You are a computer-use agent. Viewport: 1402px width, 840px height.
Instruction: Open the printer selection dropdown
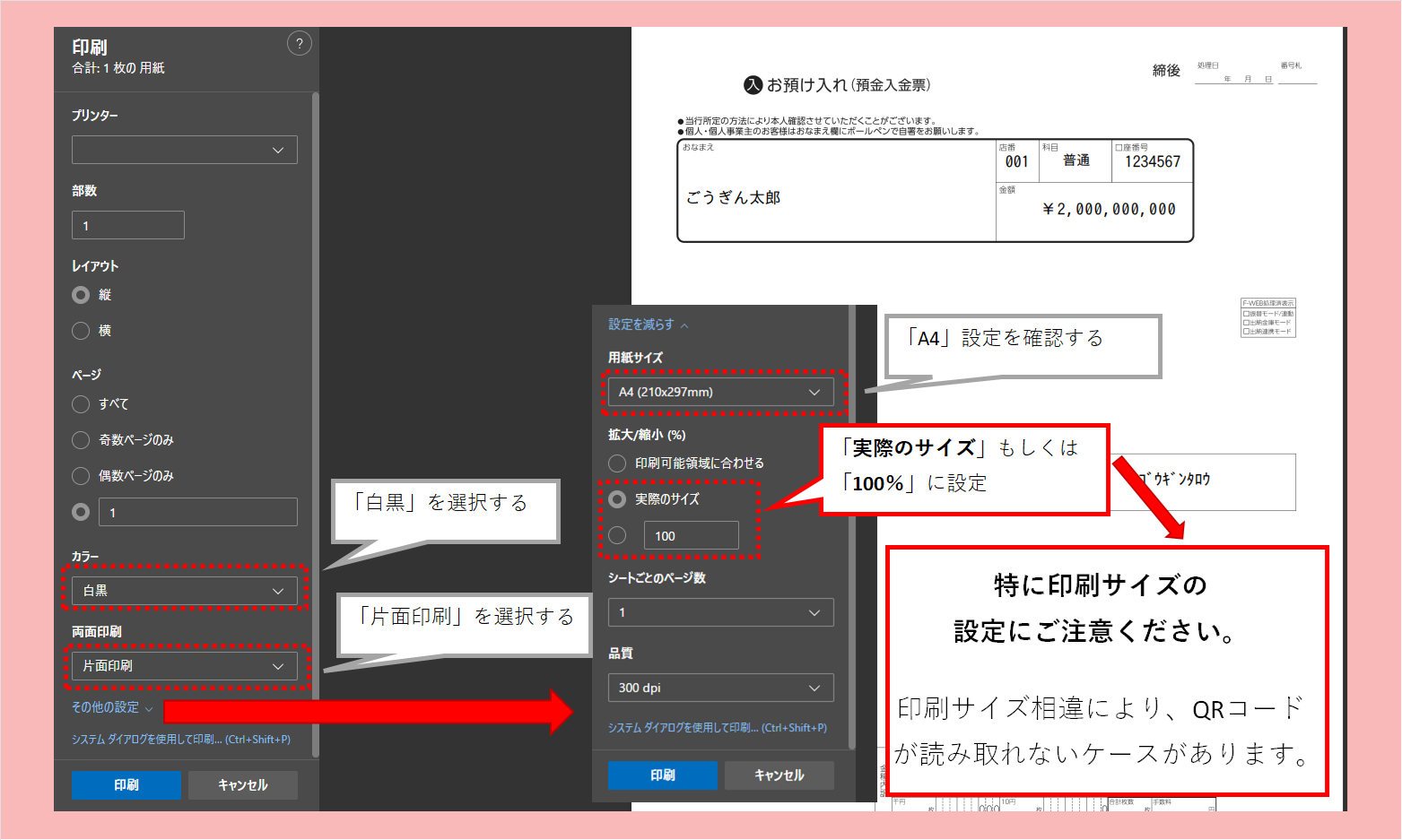pos(184,150)
